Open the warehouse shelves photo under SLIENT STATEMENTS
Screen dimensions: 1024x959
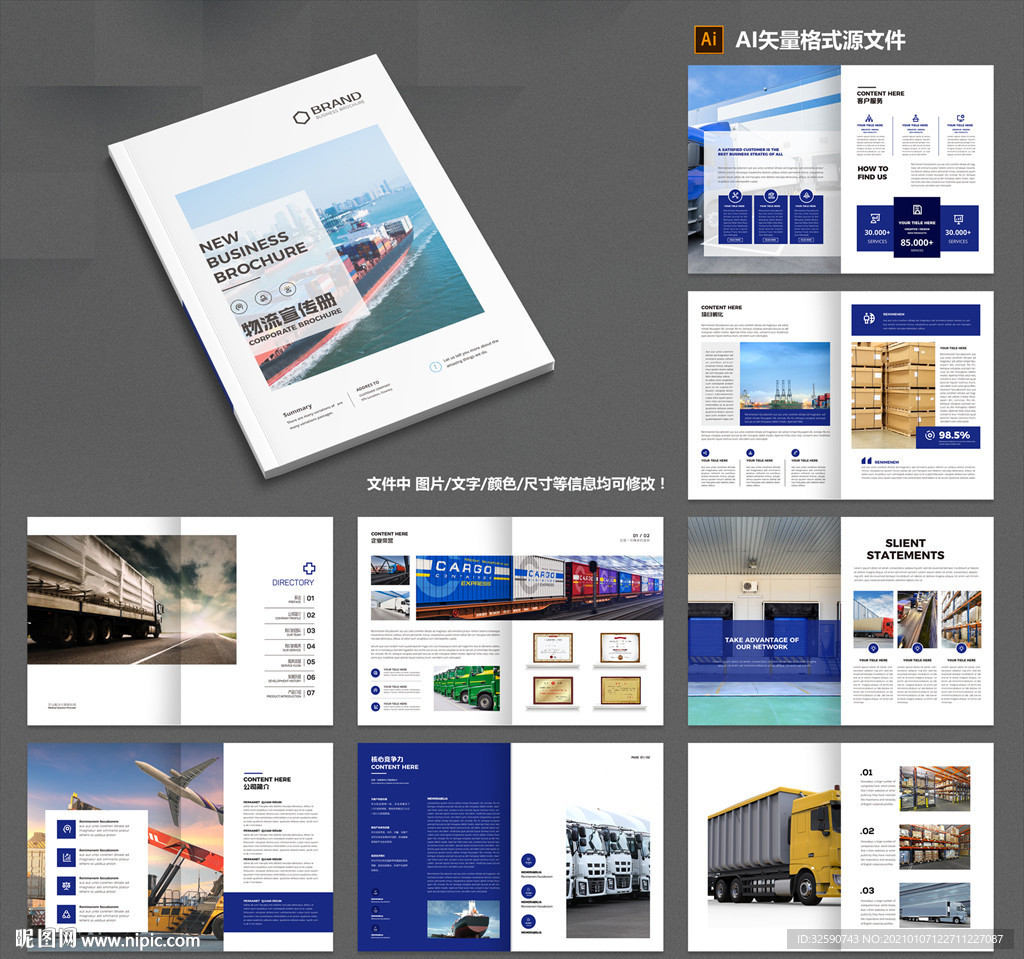point(961,620)
